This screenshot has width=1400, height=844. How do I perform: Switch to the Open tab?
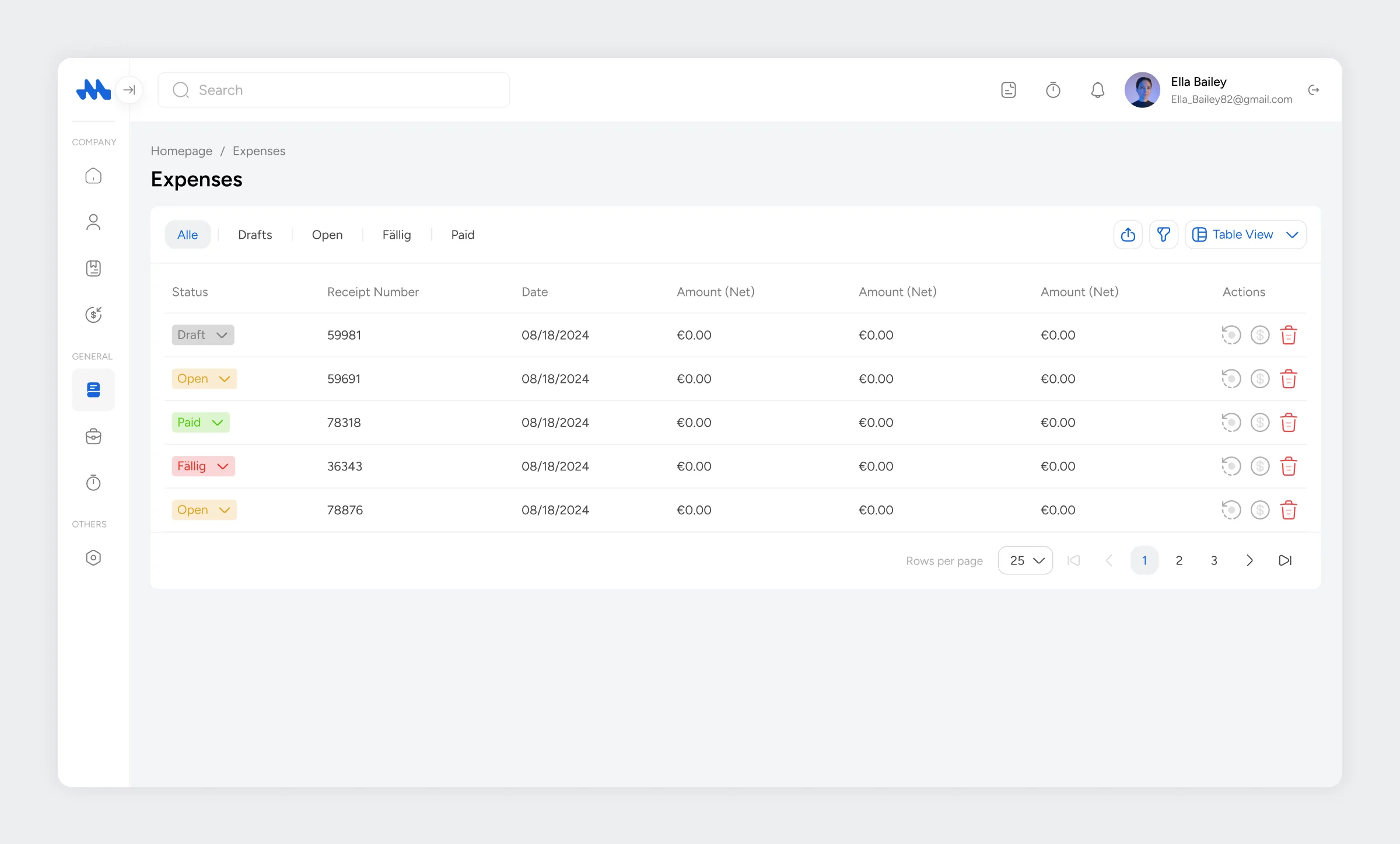click(x=327, y=235)
